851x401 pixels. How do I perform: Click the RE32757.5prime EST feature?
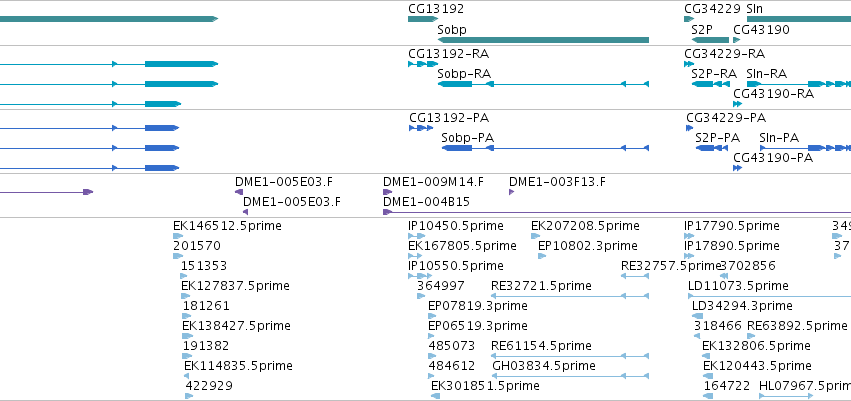point(635,276)
